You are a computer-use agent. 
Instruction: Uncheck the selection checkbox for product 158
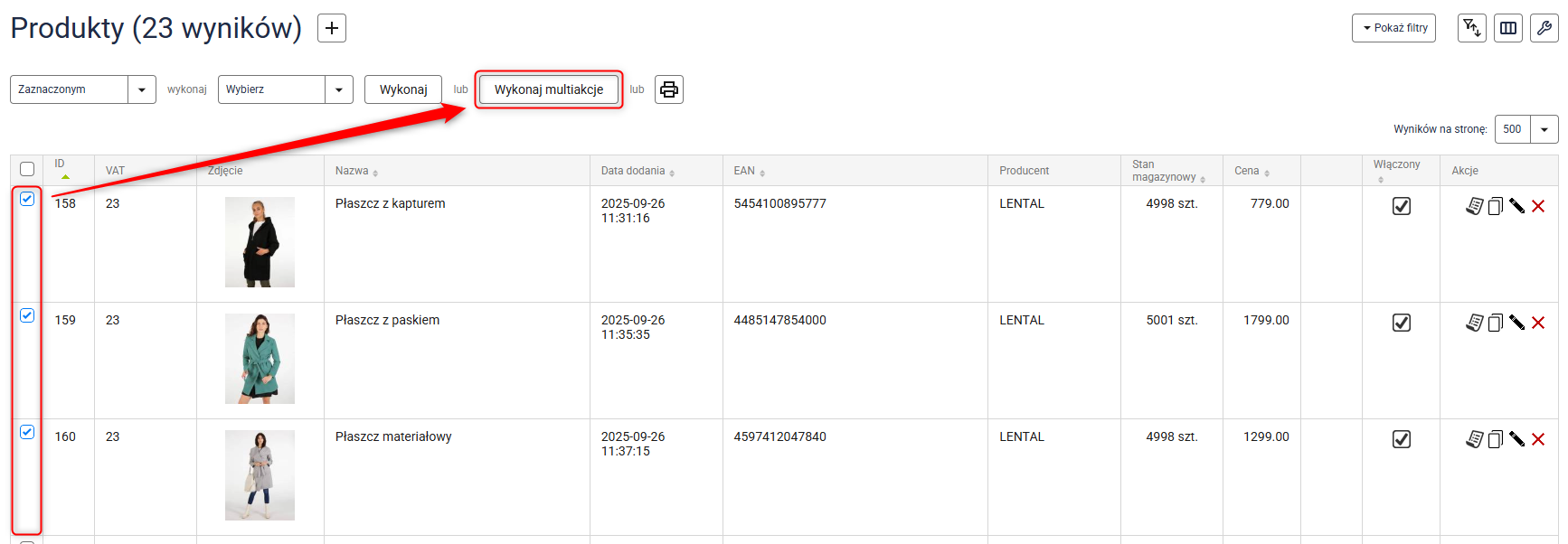(27, 199)
